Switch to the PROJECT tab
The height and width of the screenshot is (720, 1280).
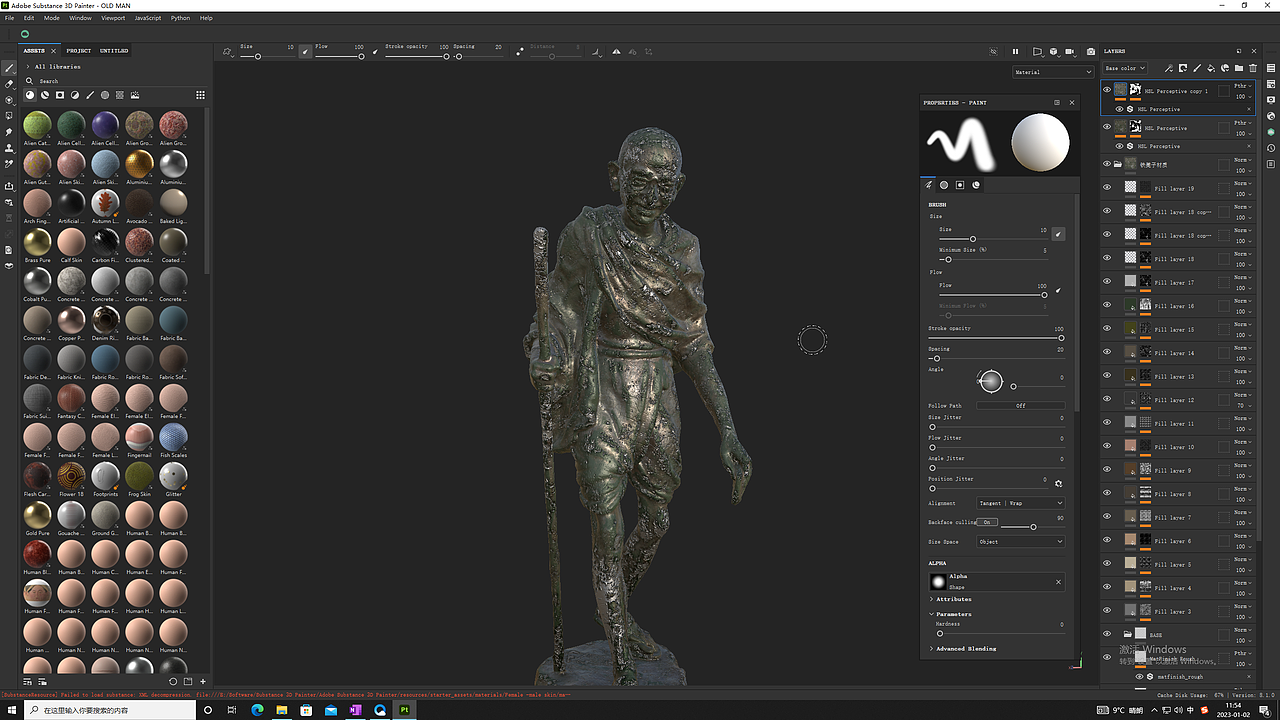(x=78, y=50)
